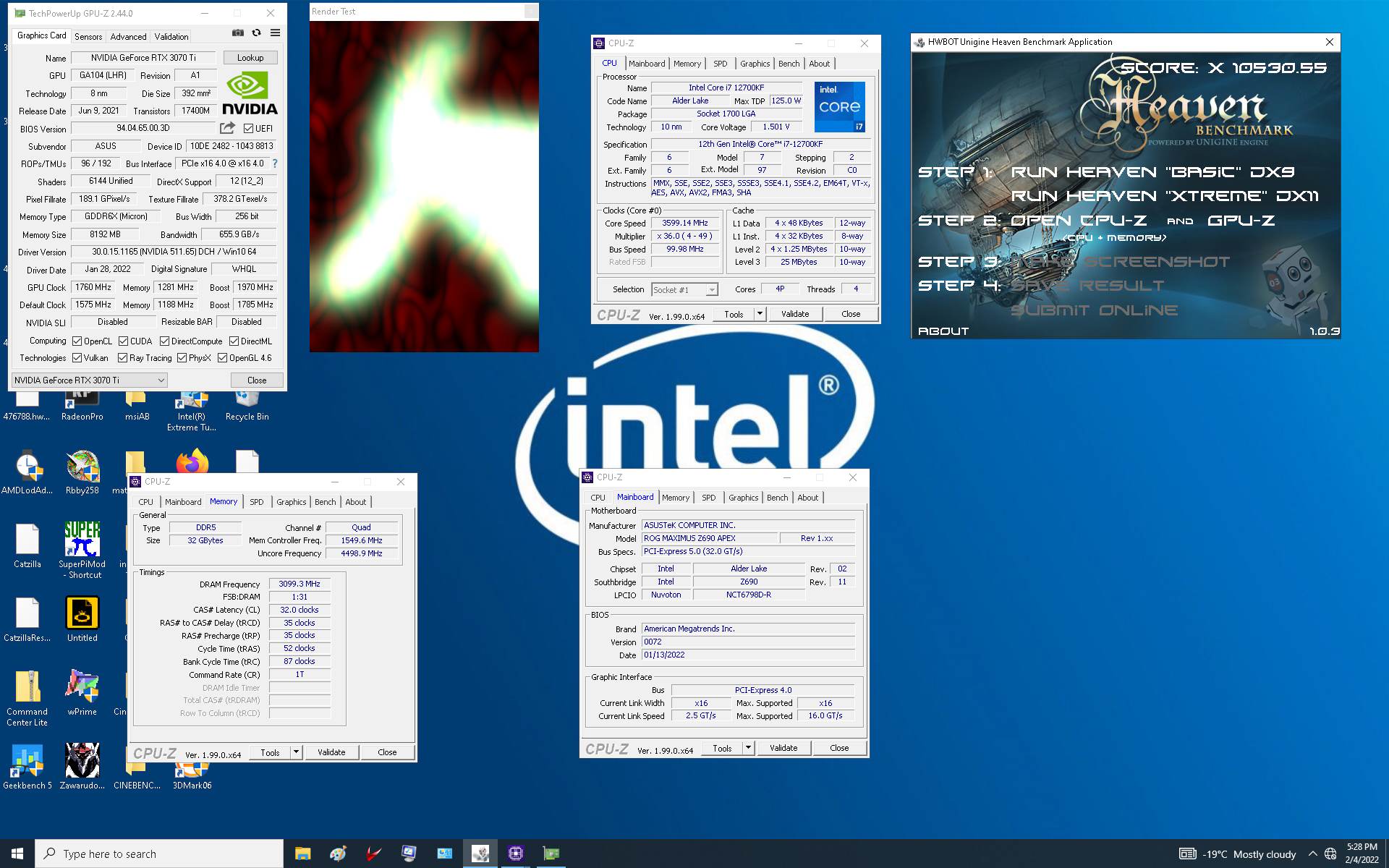Open Intel Extreme Tuning desktop shortcut
Image resolution: width=1389 pixels, height=868 pixels.
192,411
